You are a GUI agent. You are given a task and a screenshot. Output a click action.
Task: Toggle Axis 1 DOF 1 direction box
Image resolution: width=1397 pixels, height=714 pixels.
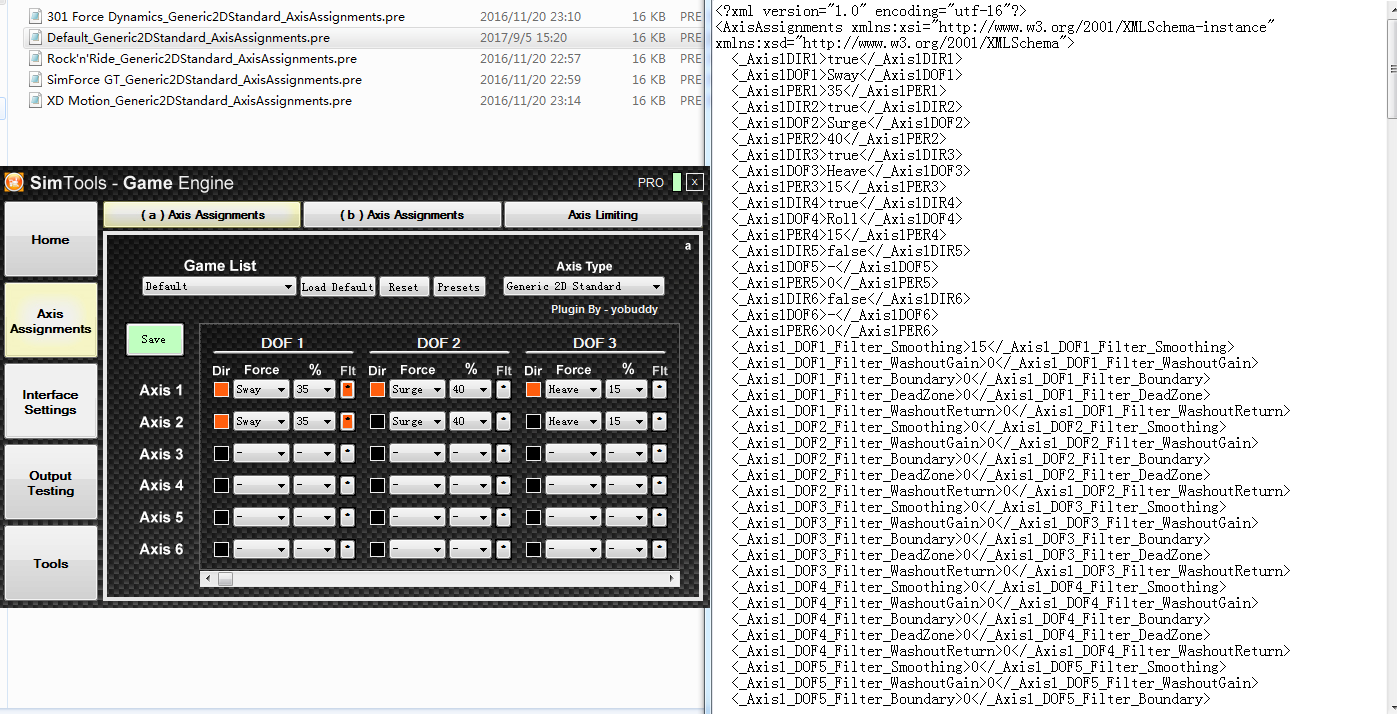tap(221, 389)
